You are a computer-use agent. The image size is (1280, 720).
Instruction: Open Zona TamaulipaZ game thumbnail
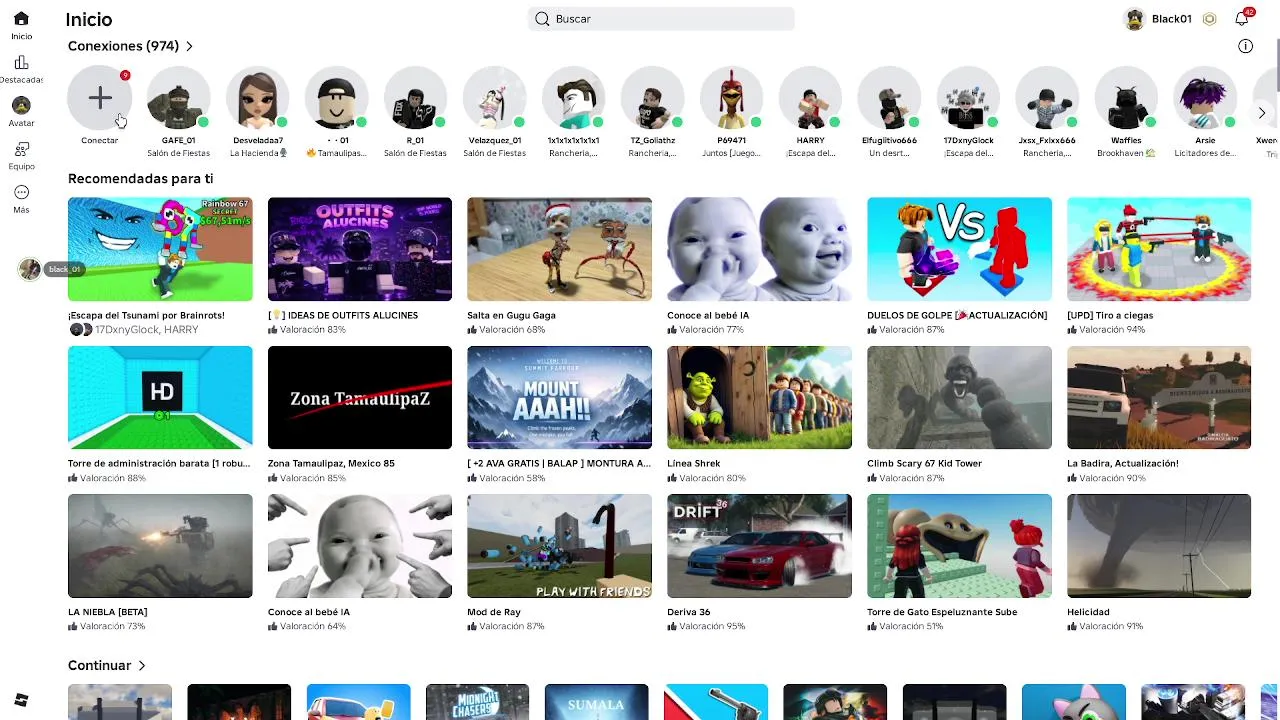click(x=360, y=398)
